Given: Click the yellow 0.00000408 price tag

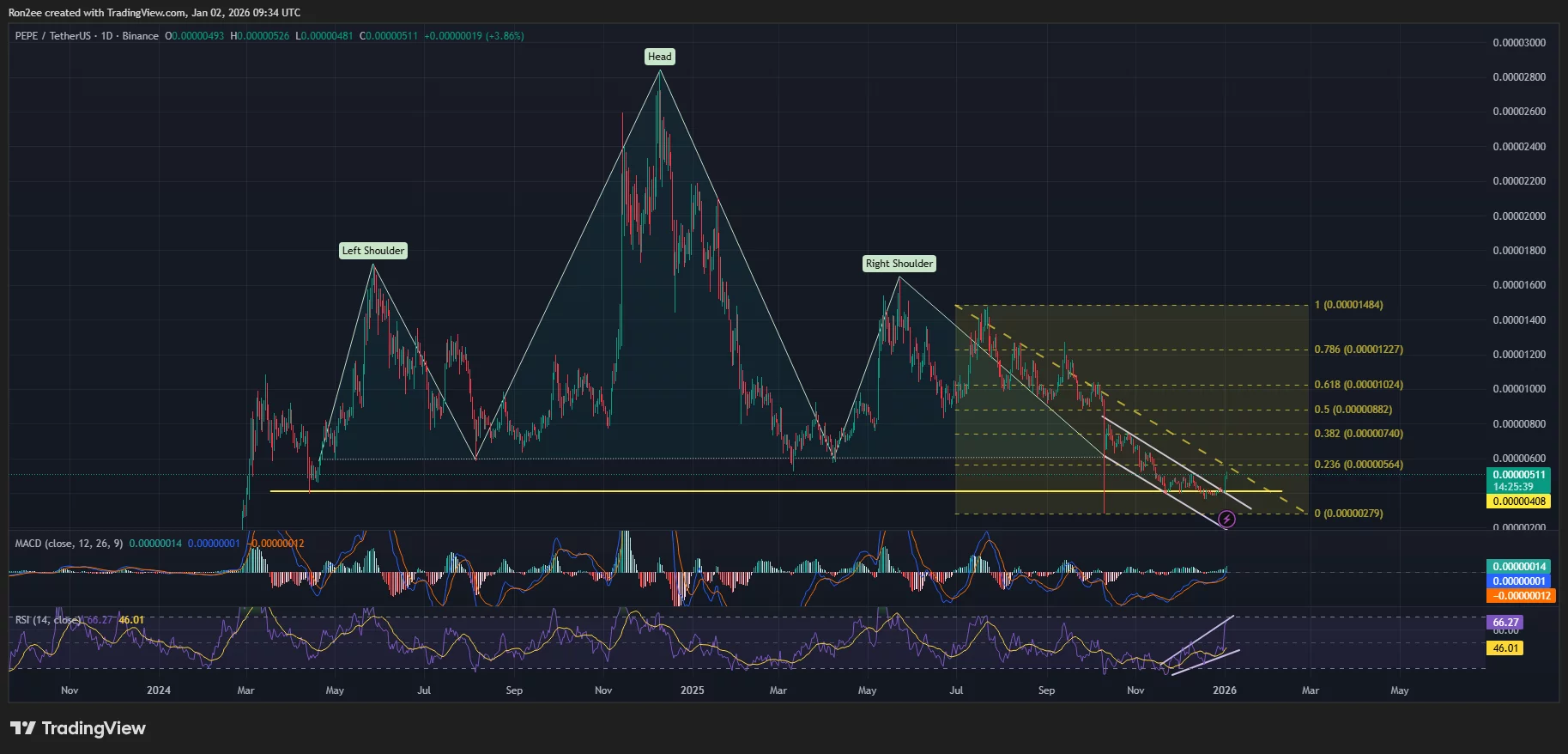Looking at the screenshot, I should click(x=1518, y=502).
